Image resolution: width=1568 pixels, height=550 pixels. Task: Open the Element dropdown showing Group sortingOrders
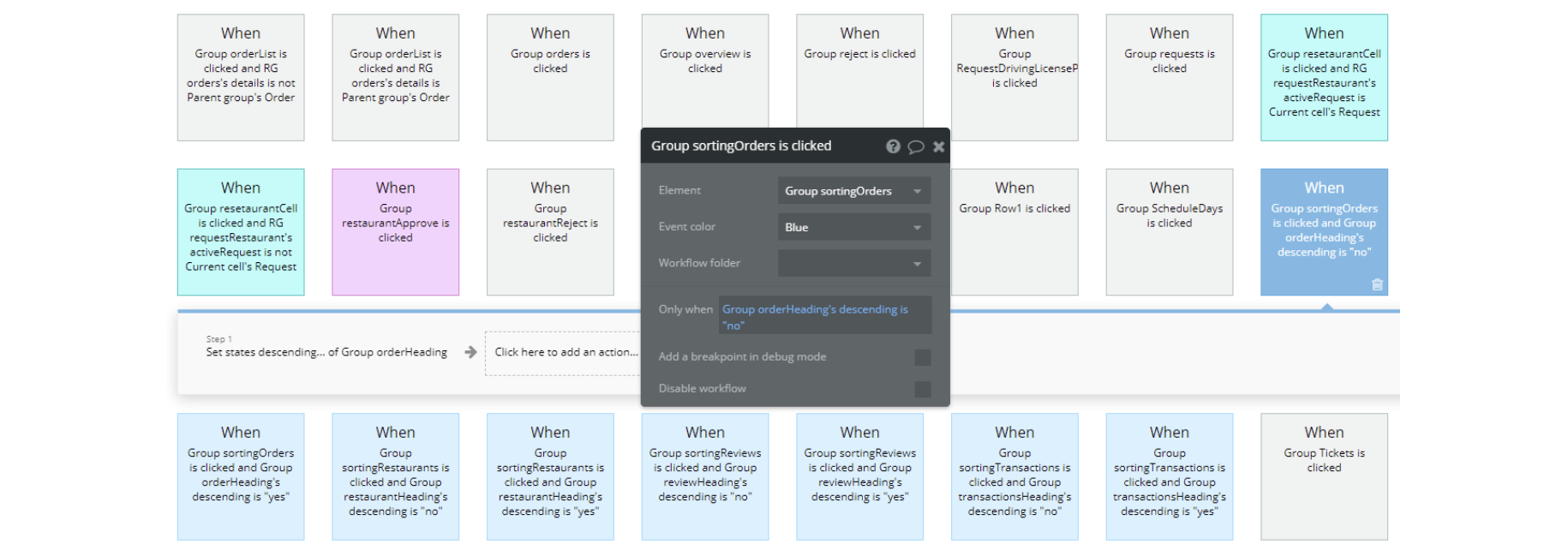[x=853, y=191]
